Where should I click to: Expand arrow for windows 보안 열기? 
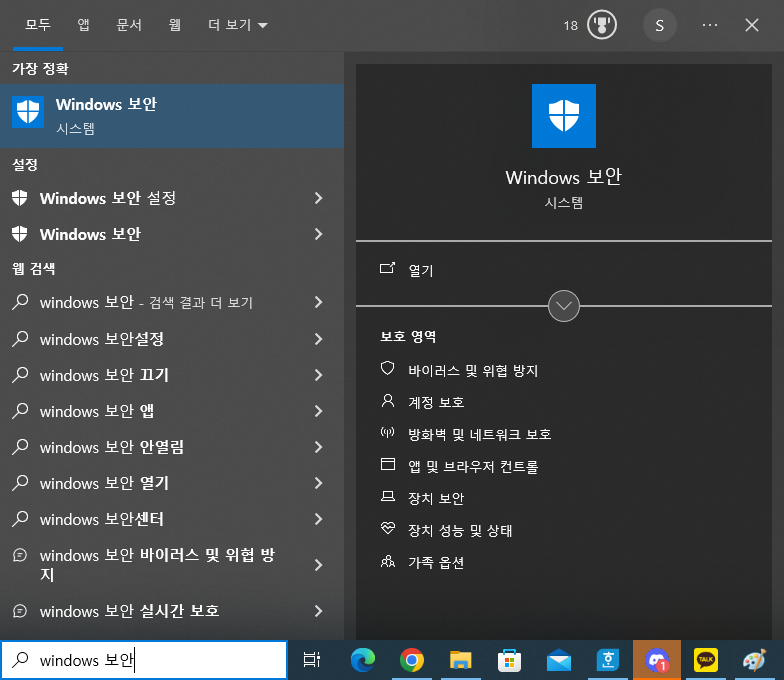318,484
